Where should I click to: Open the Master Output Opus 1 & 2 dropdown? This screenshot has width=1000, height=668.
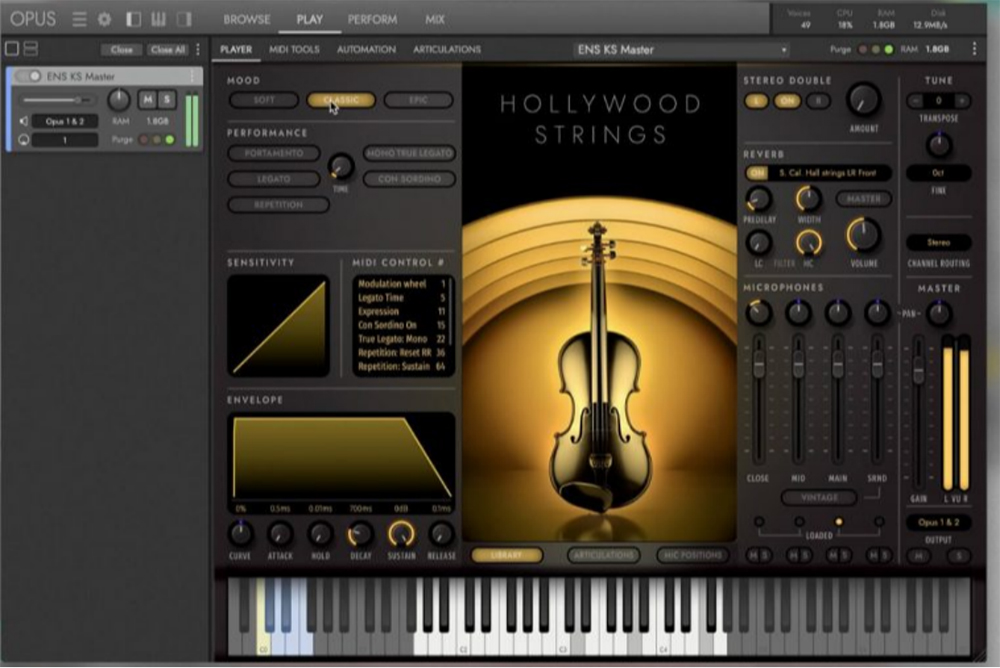(x=938, y=523)
